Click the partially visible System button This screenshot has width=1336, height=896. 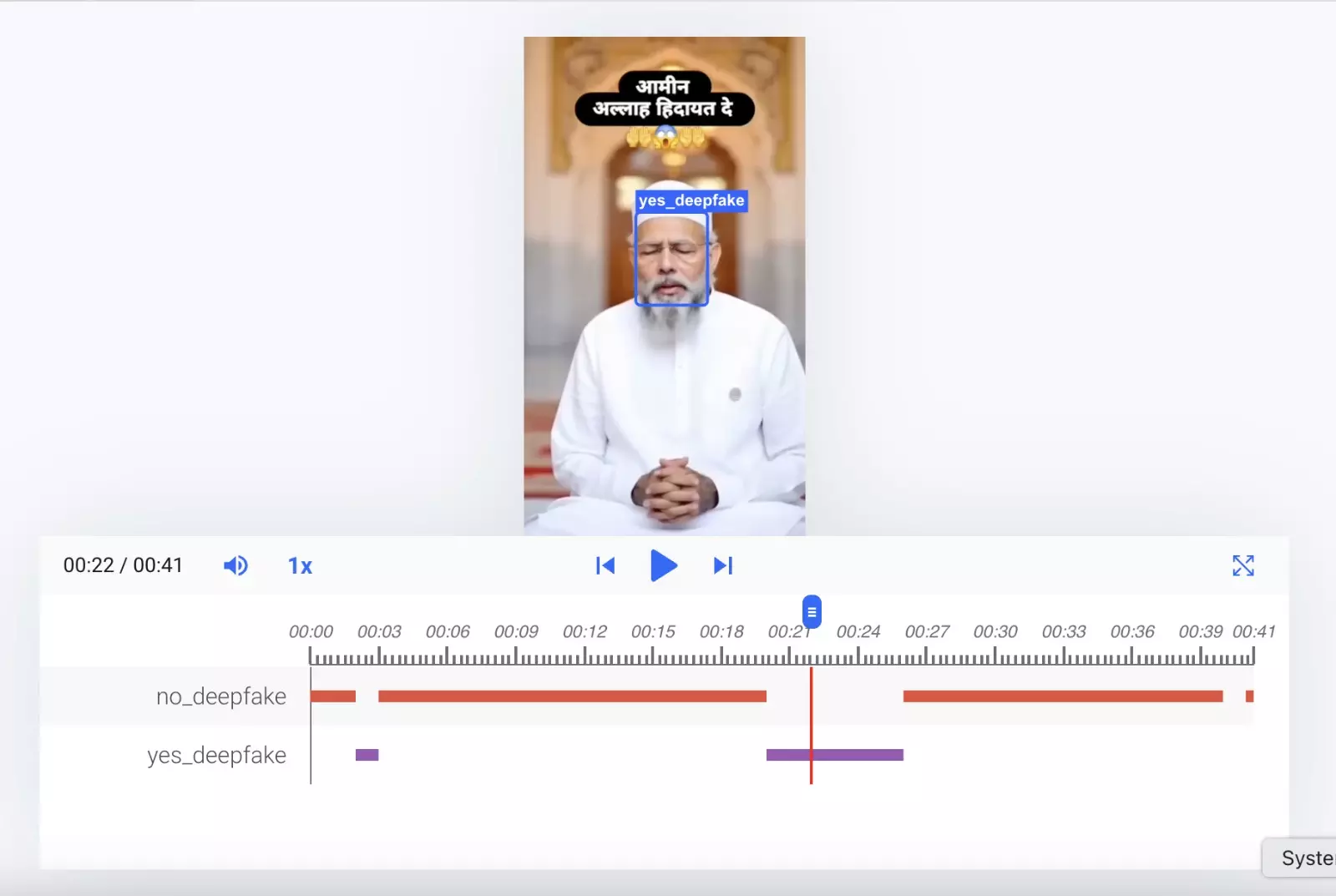[1299, 858]
